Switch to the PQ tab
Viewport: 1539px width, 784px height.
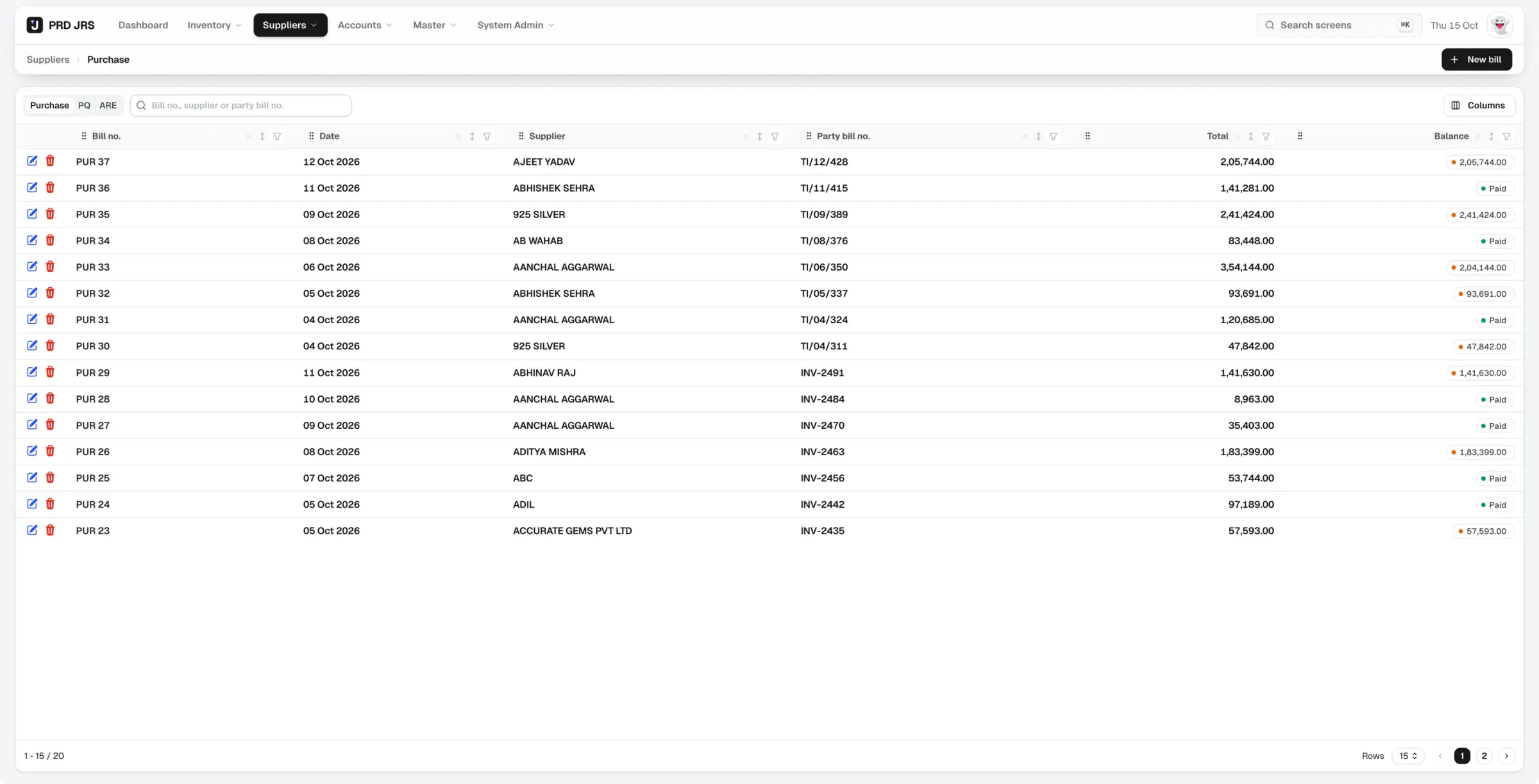pyautogui.click(x=84, y=105)
